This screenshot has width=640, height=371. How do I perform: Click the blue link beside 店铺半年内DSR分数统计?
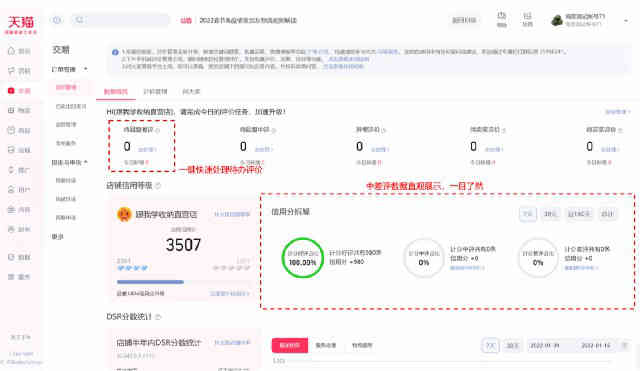click(232, 342)
